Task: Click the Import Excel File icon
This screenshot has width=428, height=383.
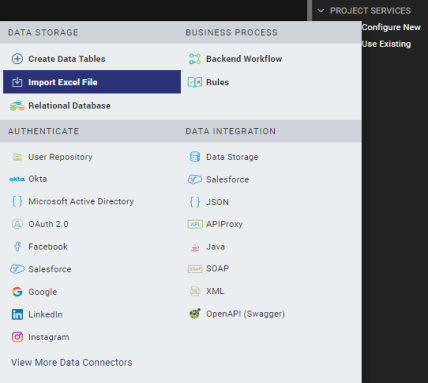Action: coord(17,82)
